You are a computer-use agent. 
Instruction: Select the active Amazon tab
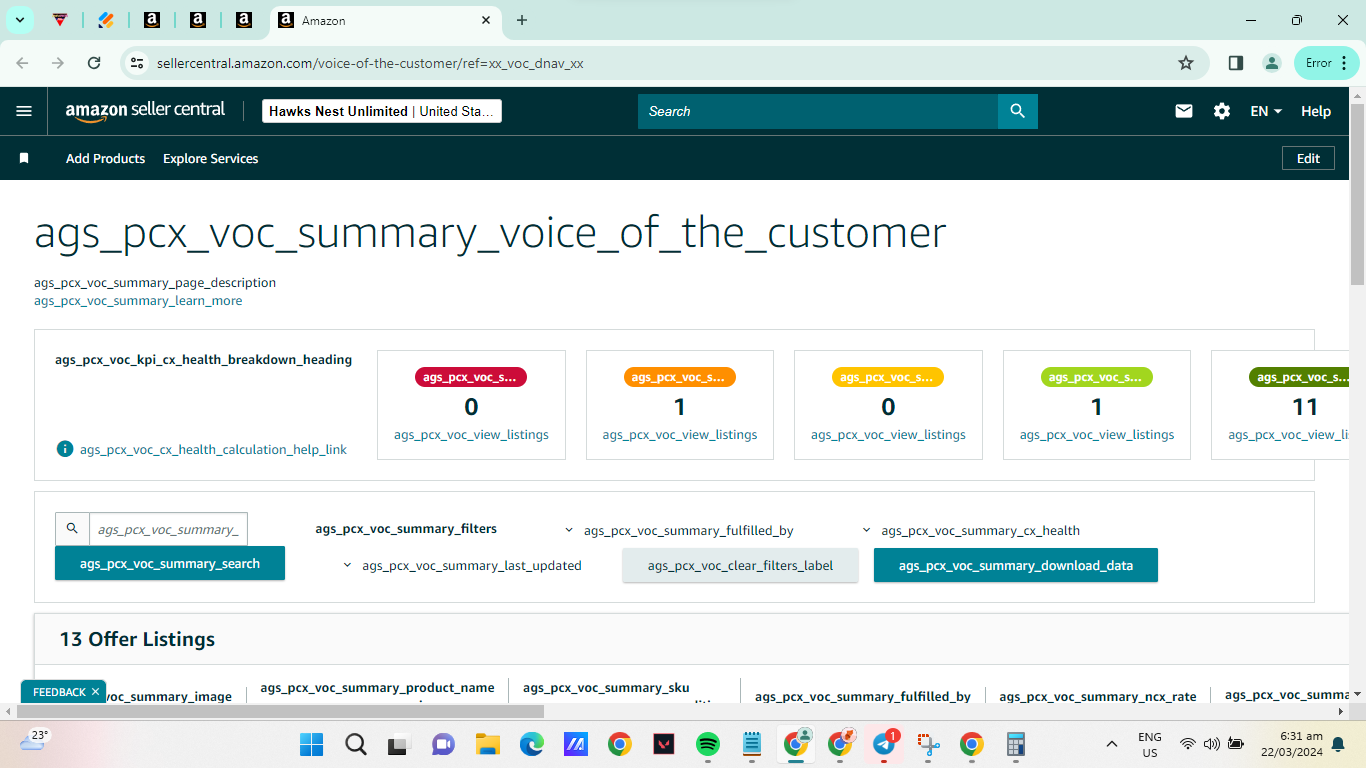386,20
